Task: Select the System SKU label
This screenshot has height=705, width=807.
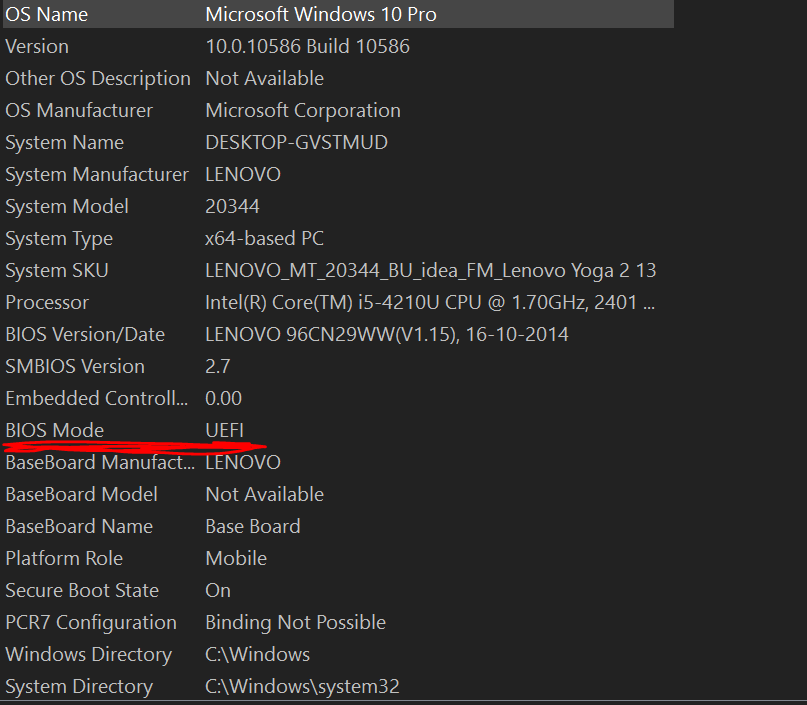Action: point(57,271)
